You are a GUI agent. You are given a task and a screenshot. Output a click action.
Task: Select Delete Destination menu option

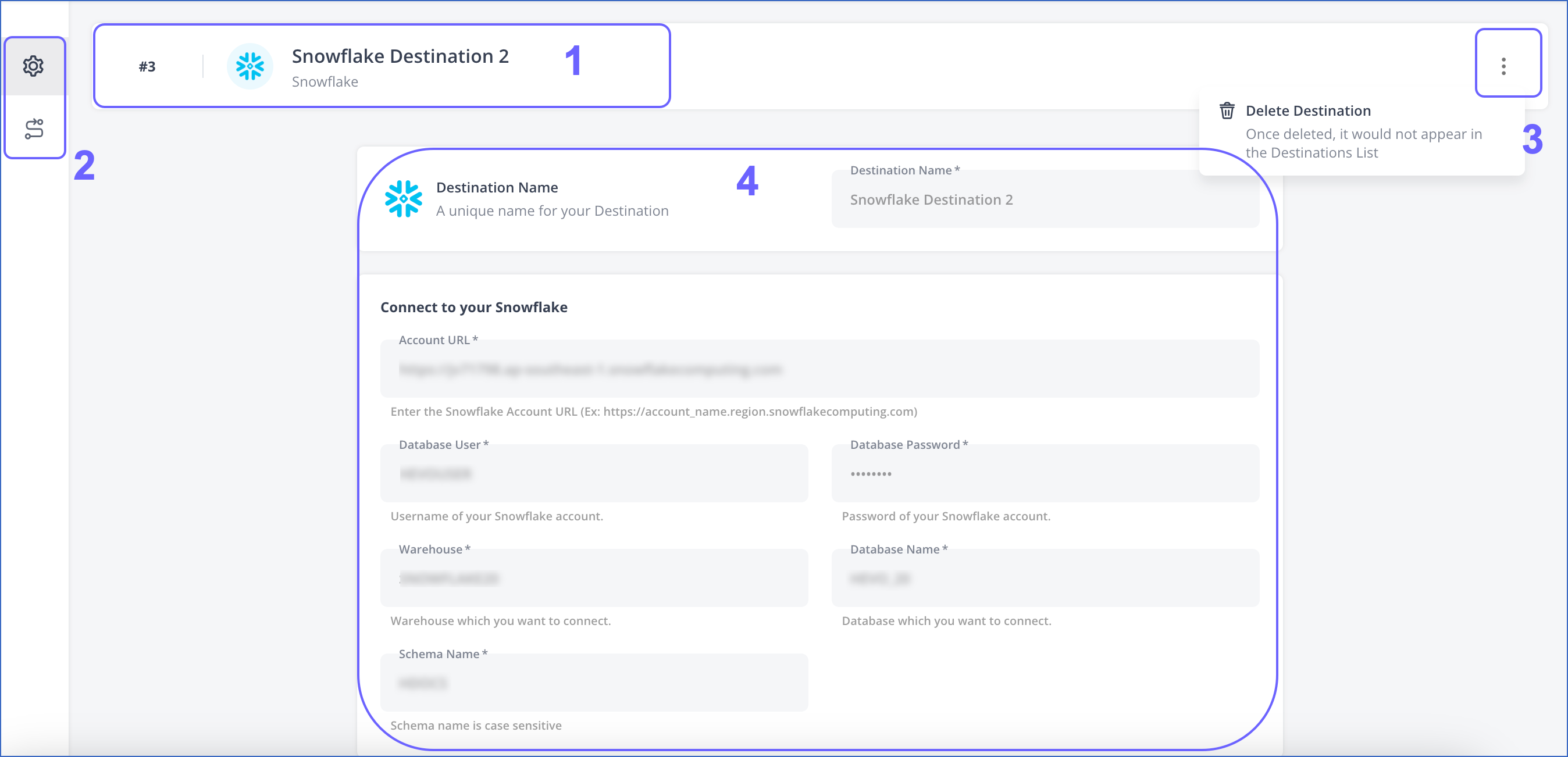tap(1361, 131)
